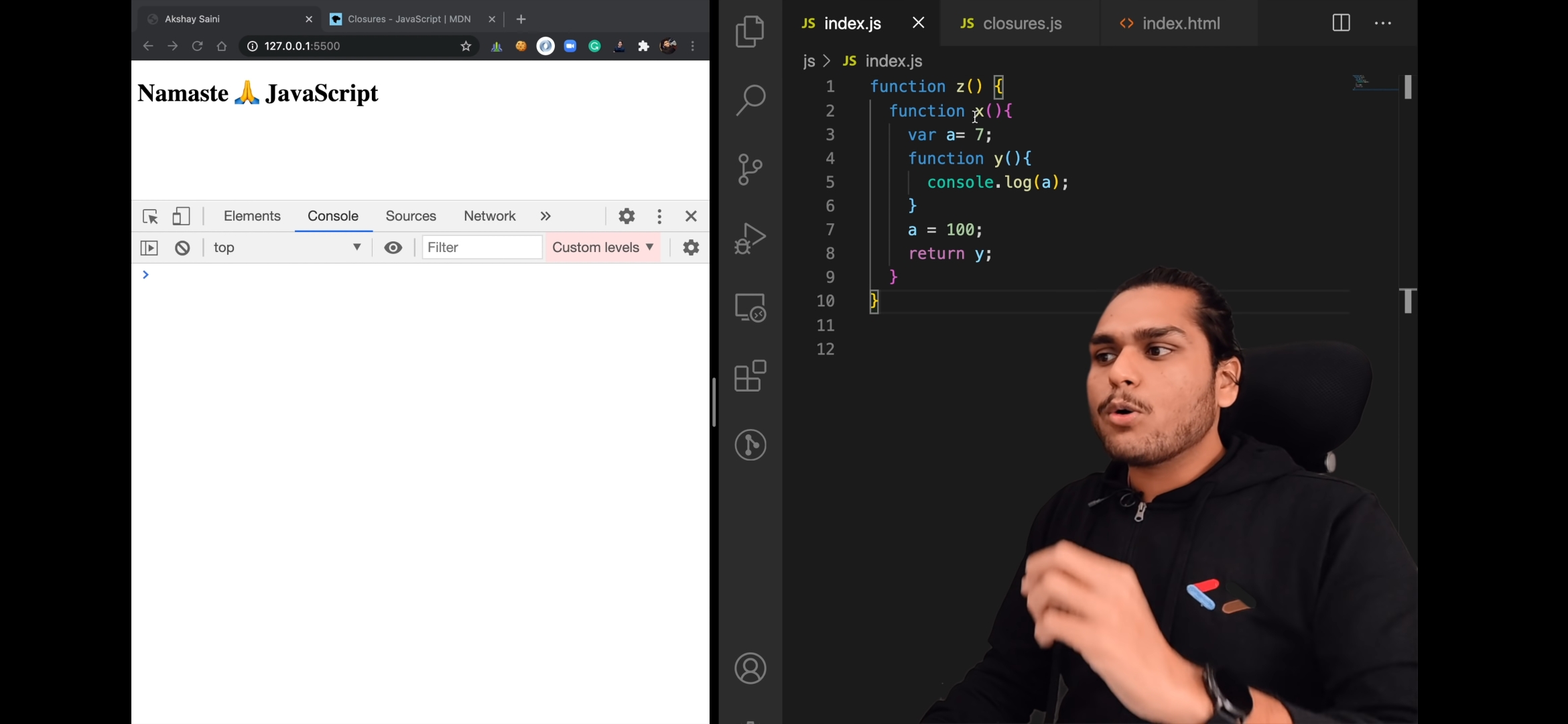Open the top context dropdown
The height and width of the screenshot is (724, 1568).
point(287,248)
